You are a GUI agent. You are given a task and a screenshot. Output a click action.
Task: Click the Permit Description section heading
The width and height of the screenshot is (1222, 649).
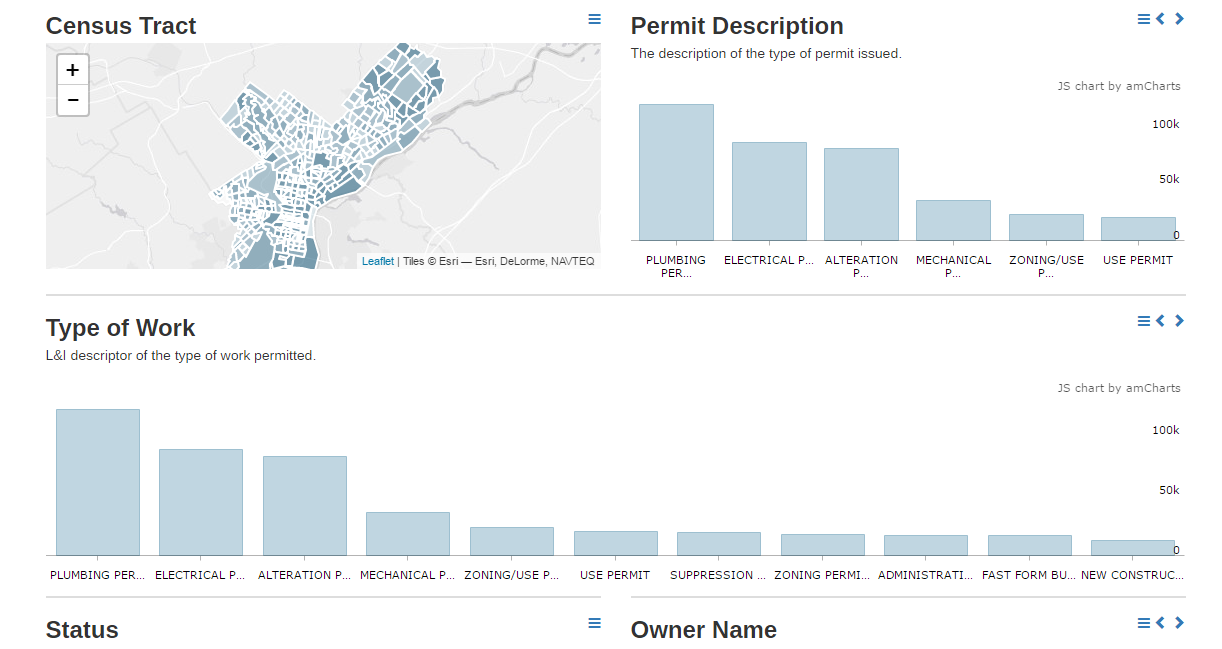pos(735,25)
